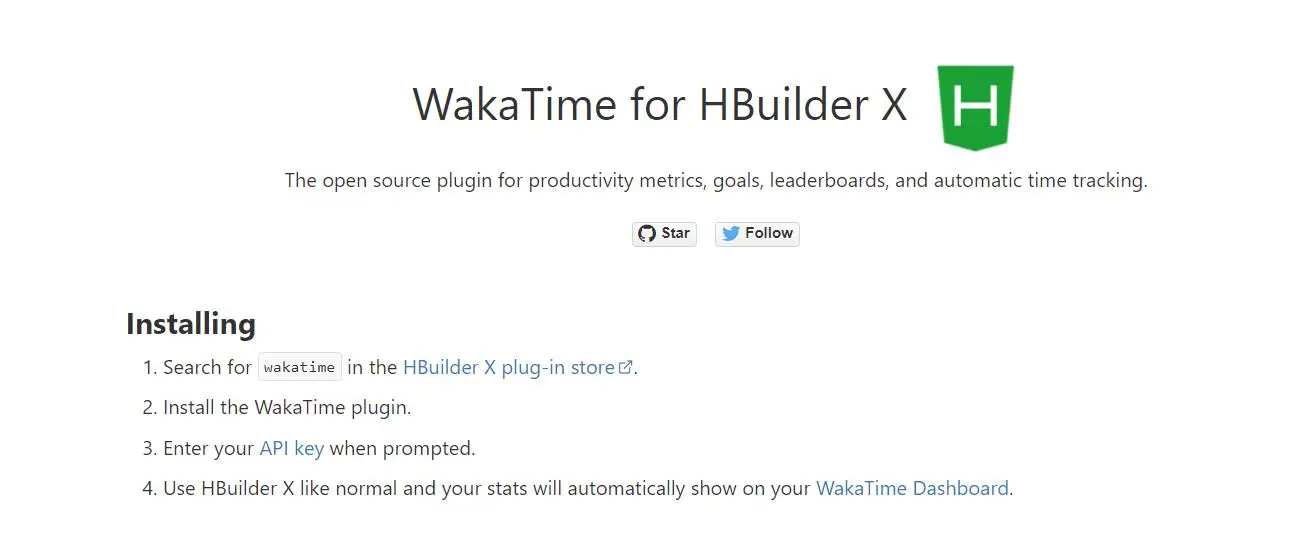1305x533 pixels.
Task: Go to the WakaTime Dashboard link
Action: (912, 489)
